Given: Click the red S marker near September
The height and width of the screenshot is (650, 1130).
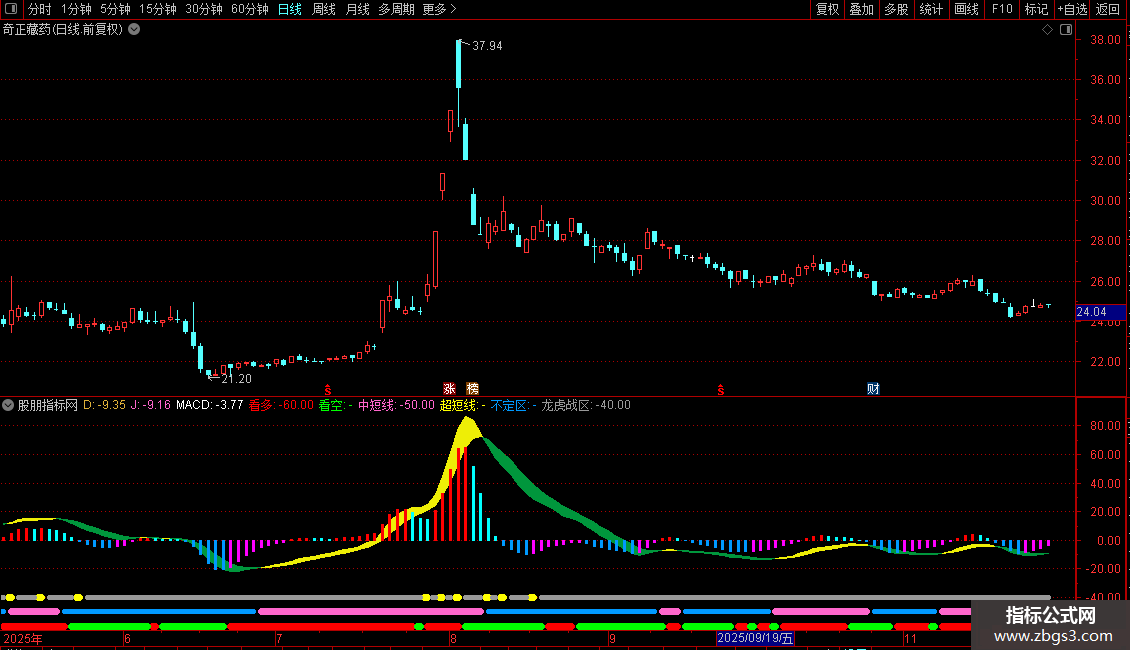Looking at the screenshot, I should pos(721,389).
